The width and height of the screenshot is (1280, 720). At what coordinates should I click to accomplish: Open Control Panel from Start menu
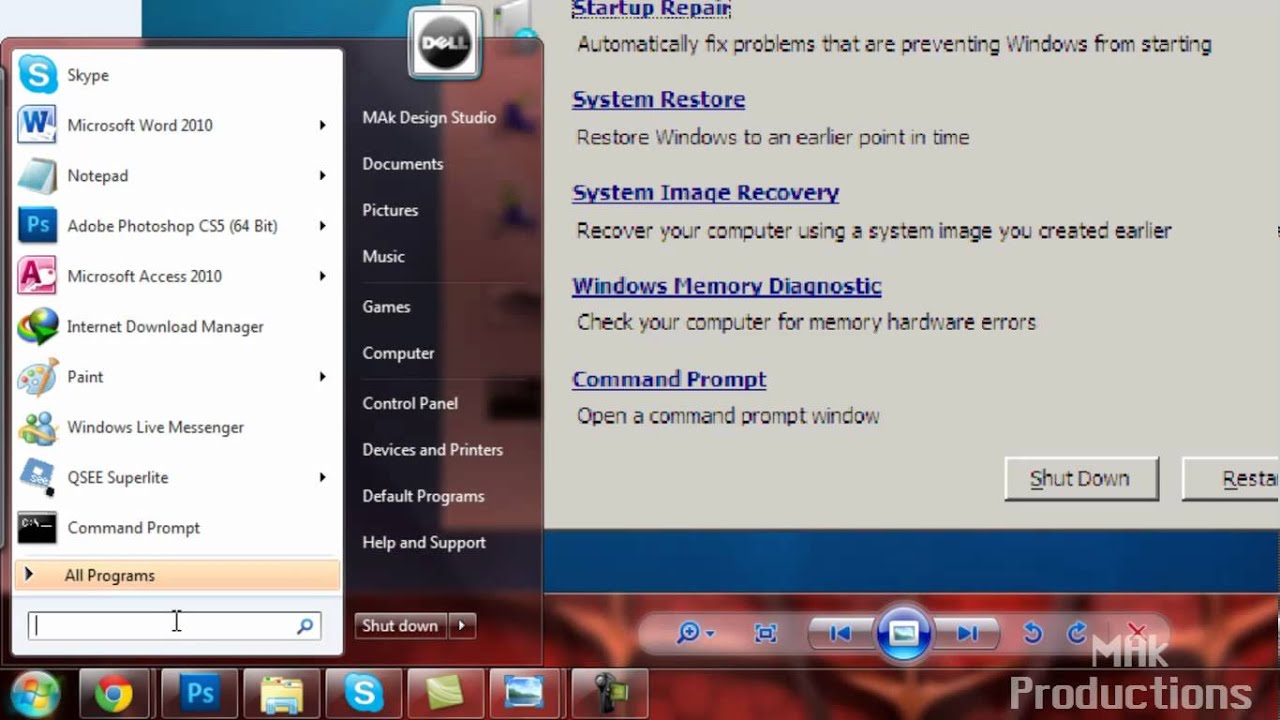(x=410, y=403)
